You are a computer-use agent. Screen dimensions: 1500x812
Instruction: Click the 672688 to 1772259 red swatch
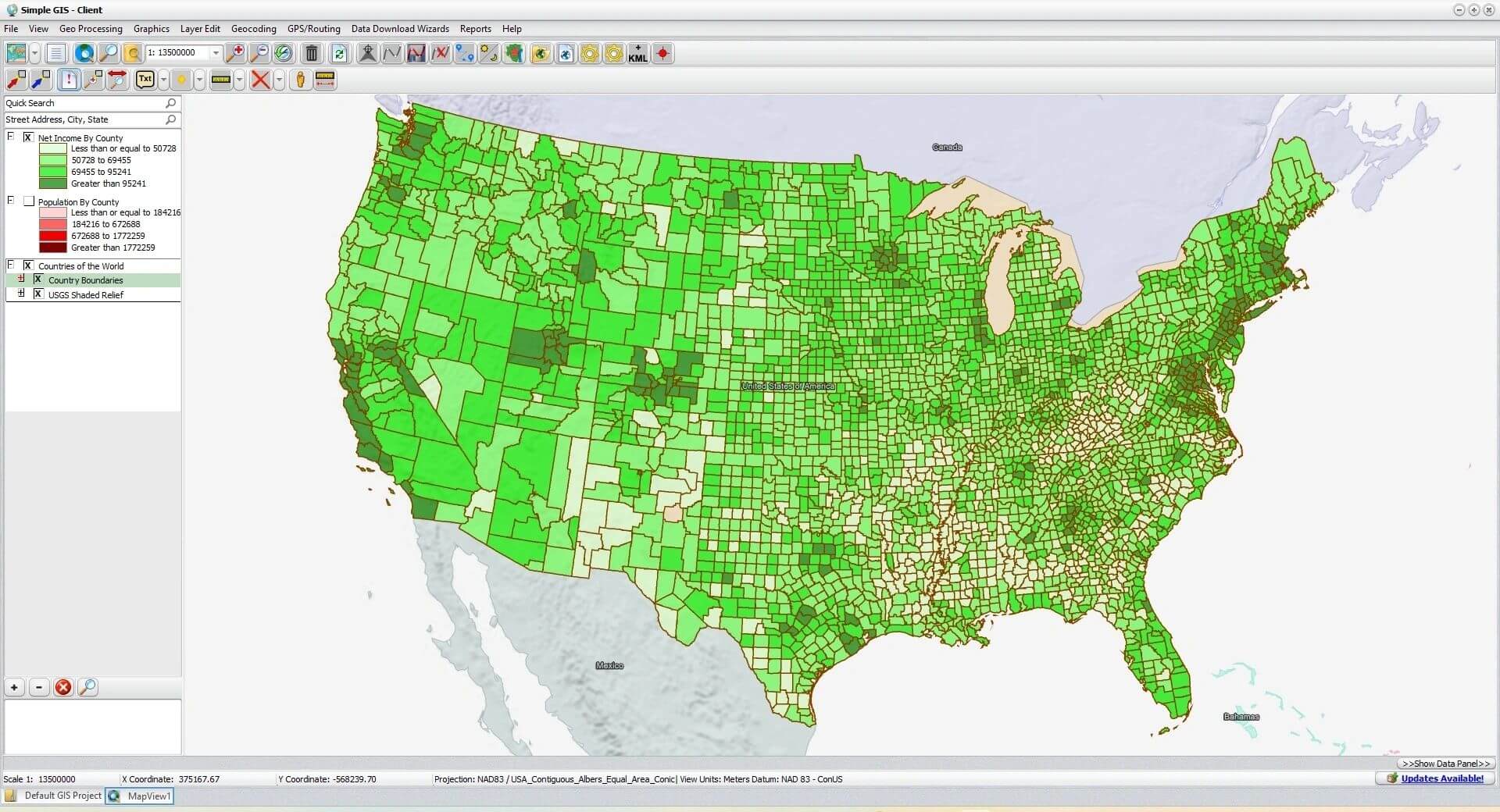pos(53,236)
